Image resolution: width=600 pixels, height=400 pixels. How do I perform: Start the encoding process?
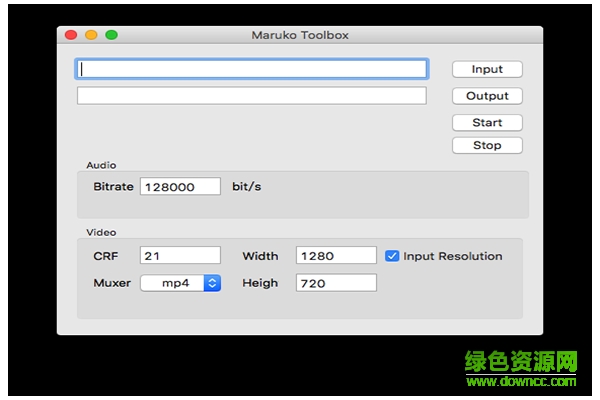(487, 123)
